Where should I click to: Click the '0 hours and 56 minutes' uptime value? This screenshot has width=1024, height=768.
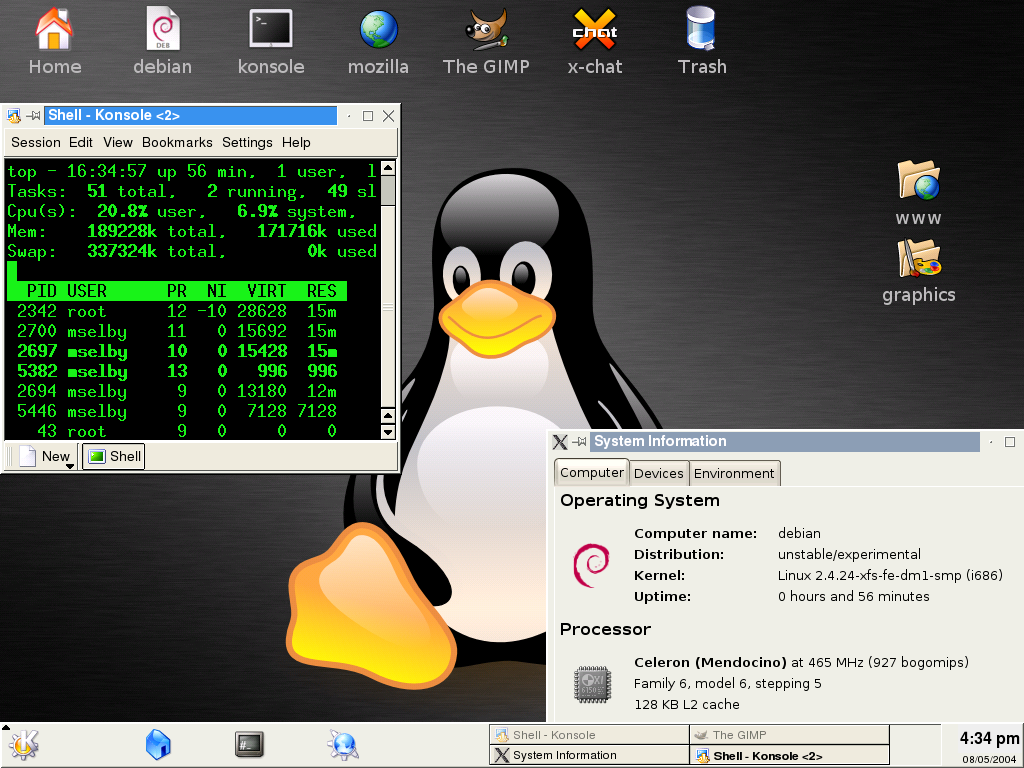tap(854, 596)
